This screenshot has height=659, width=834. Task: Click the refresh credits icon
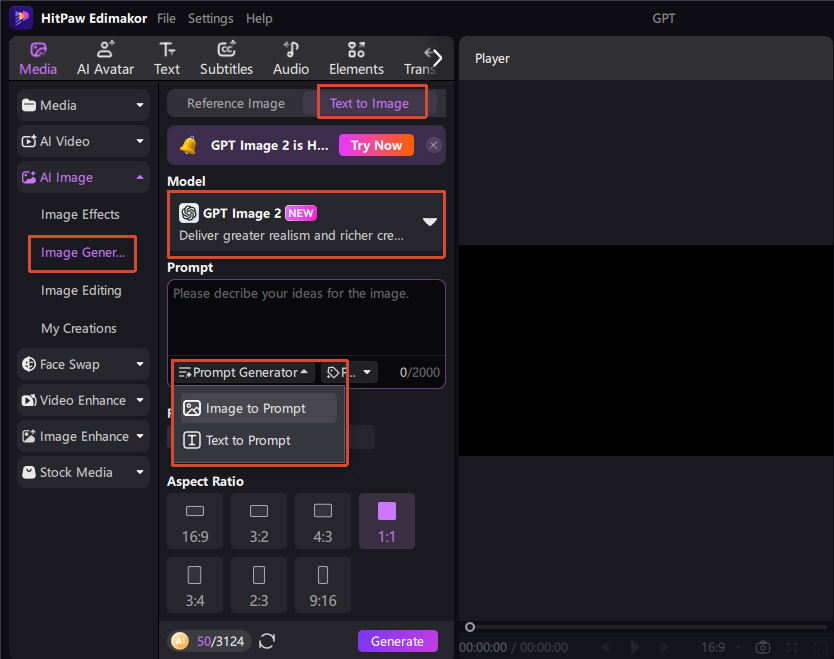pyautogui.click(x=267, y=641)
